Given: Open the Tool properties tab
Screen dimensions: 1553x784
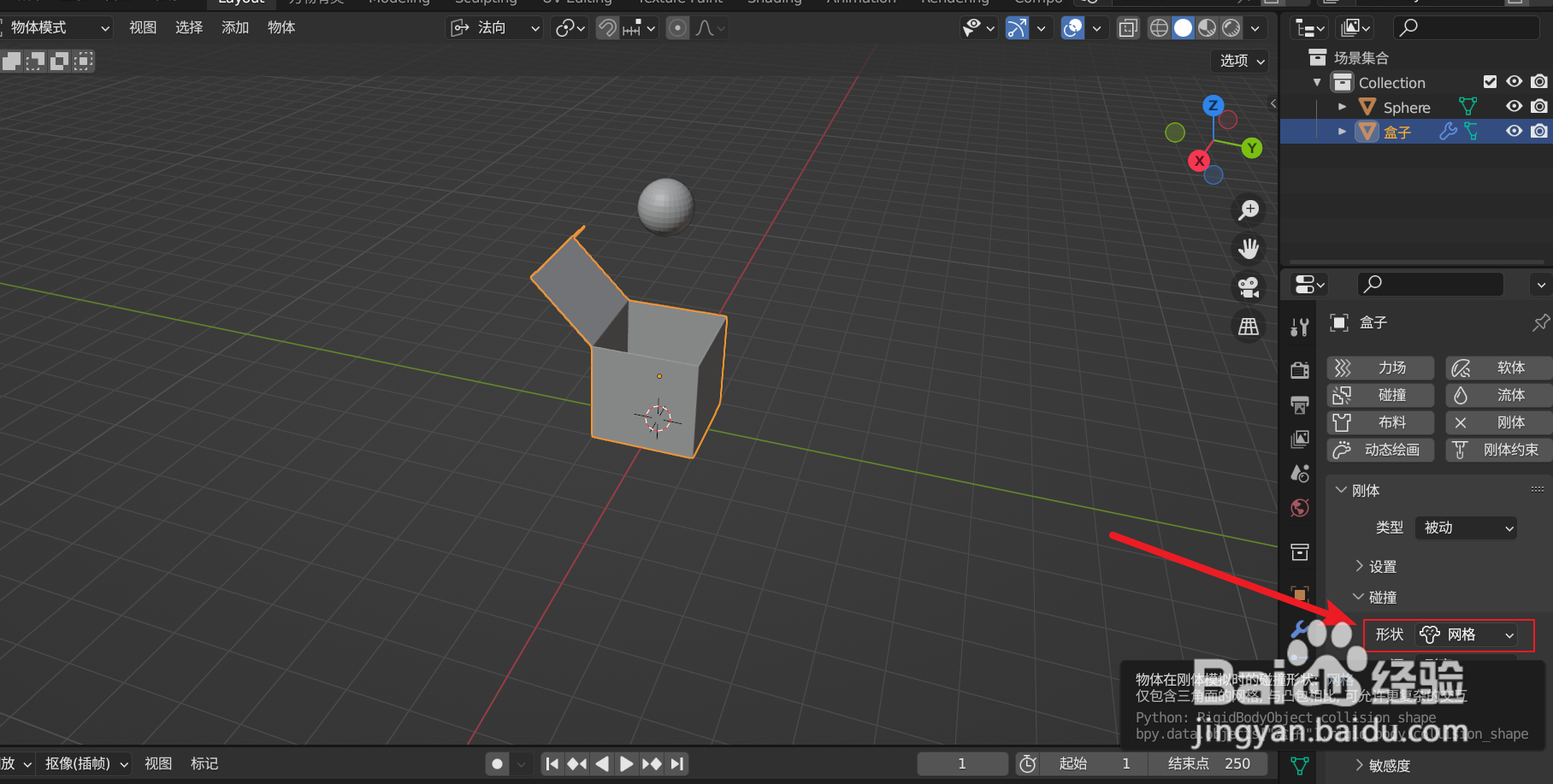Looking at the screenshot, I should click(x=1300, y=327).
